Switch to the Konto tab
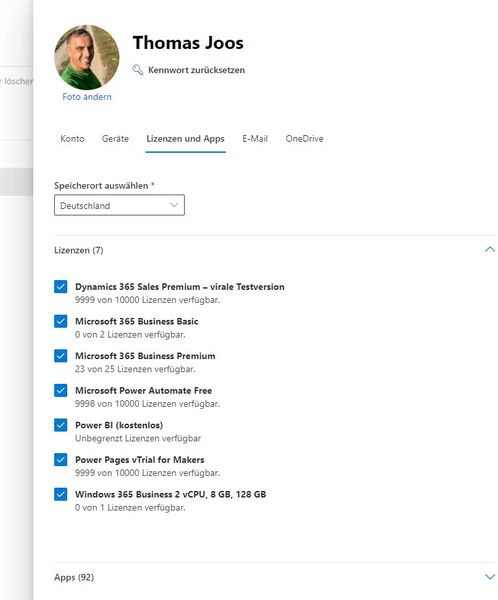This screenshot has width=498, height=600. [72, 139]
